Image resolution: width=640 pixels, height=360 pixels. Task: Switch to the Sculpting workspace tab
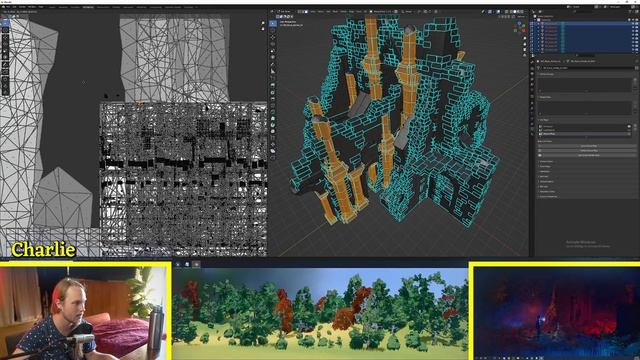pos(75,7)
